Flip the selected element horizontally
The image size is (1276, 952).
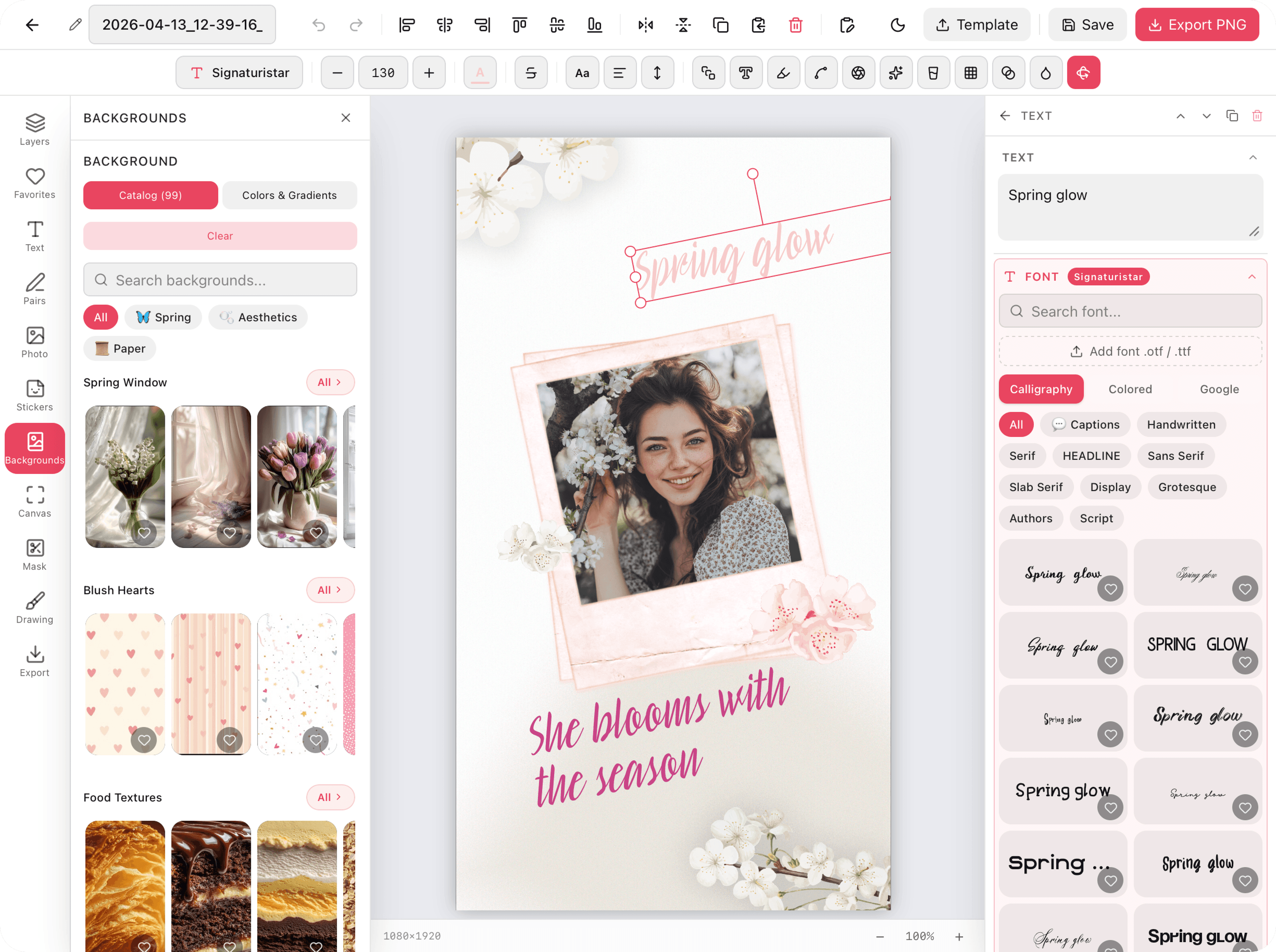pos(645,25)
